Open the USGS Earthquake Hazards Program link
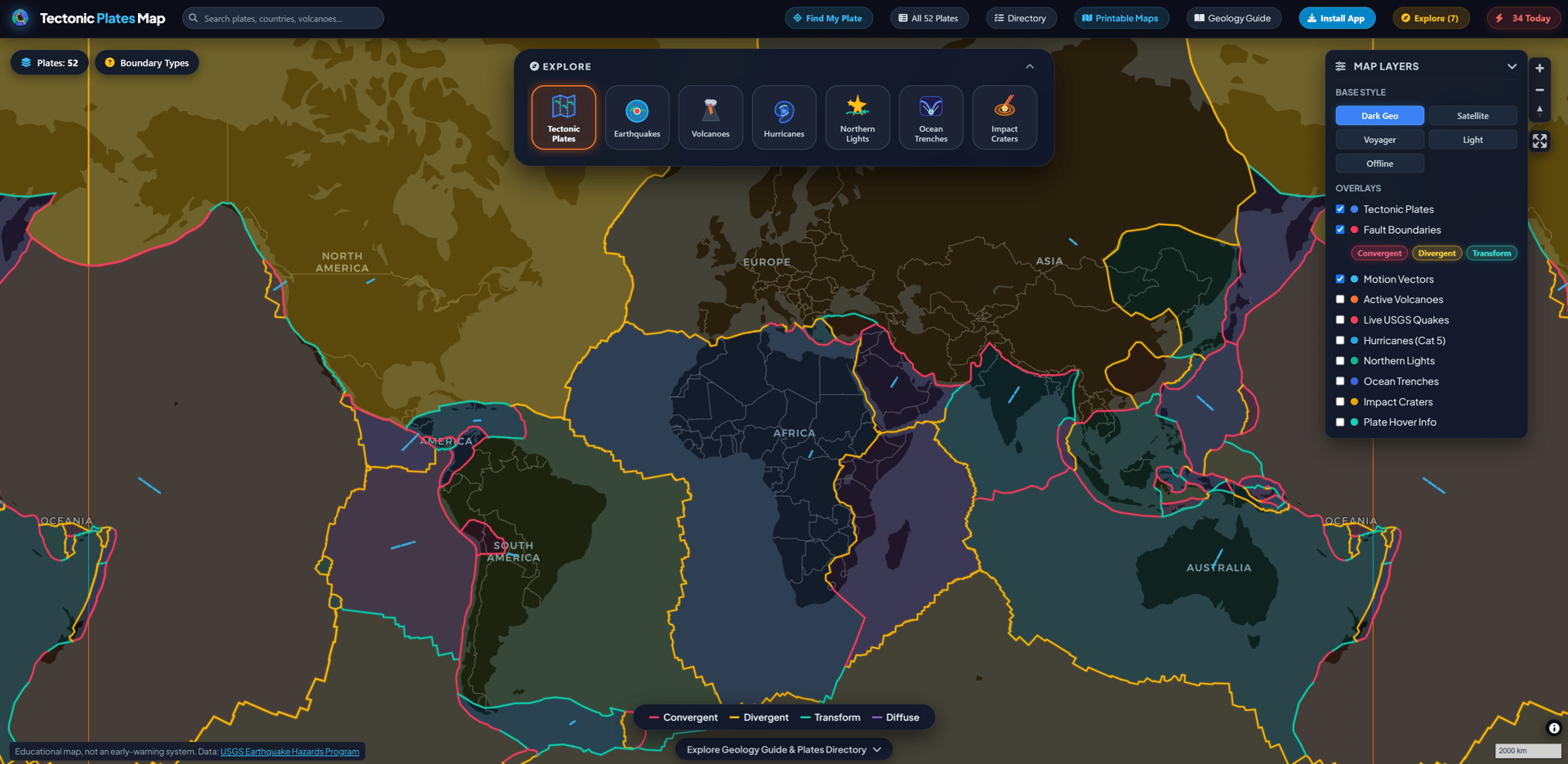 tap(290, 752)
